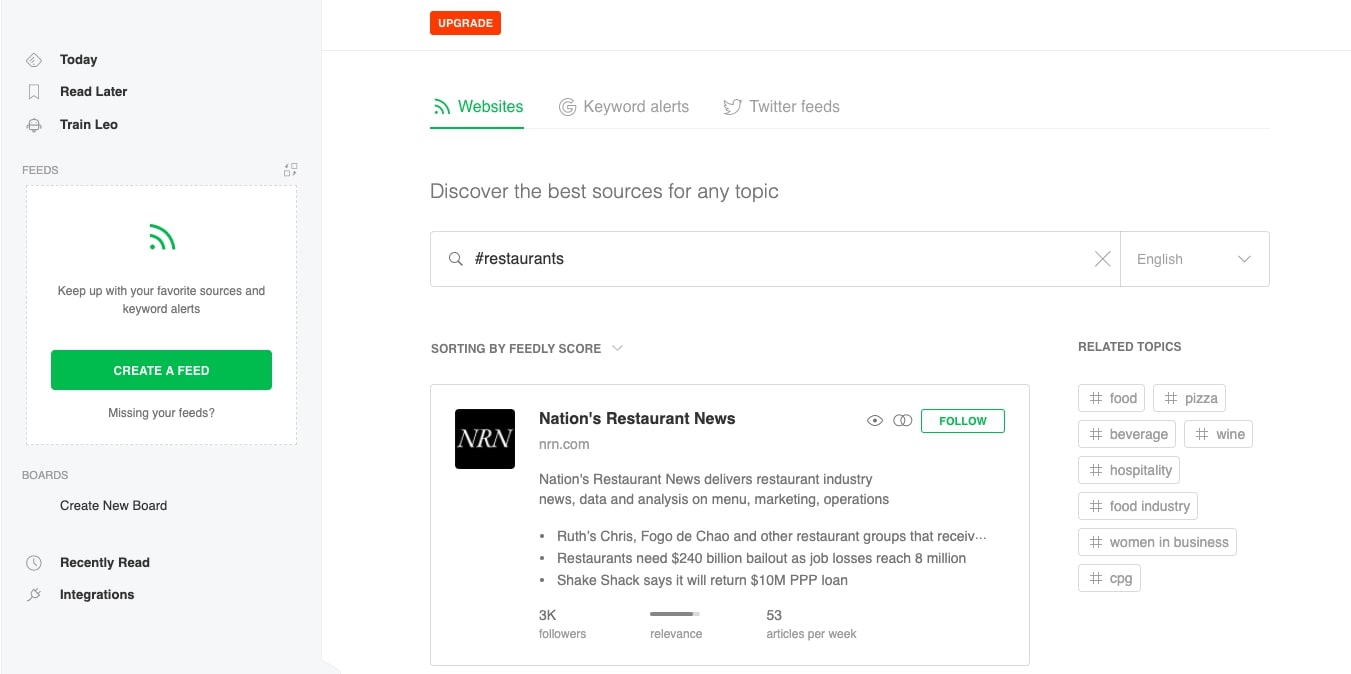
Task: Toggle the similar-sources circles icon near FOLLOW
Action: click(x=903, y=420)
